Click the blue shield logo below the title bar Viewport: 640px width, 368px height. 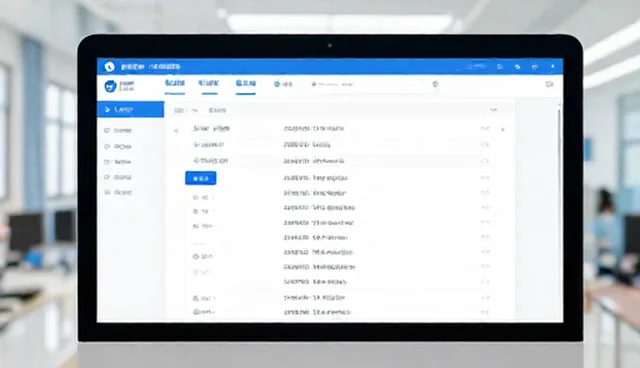(110, 86)
